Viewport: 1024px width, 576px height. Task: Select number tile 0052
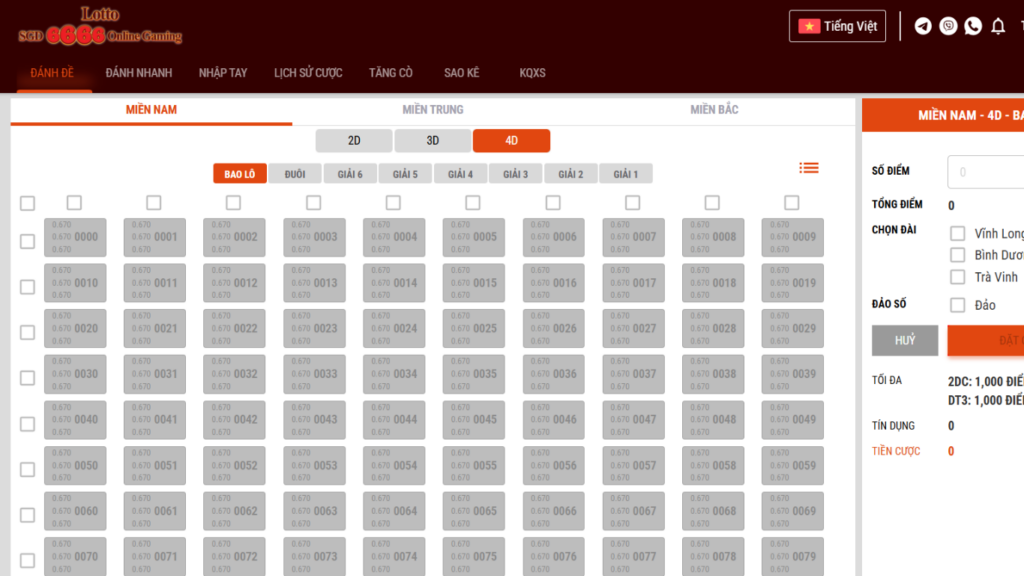(234, 466)
